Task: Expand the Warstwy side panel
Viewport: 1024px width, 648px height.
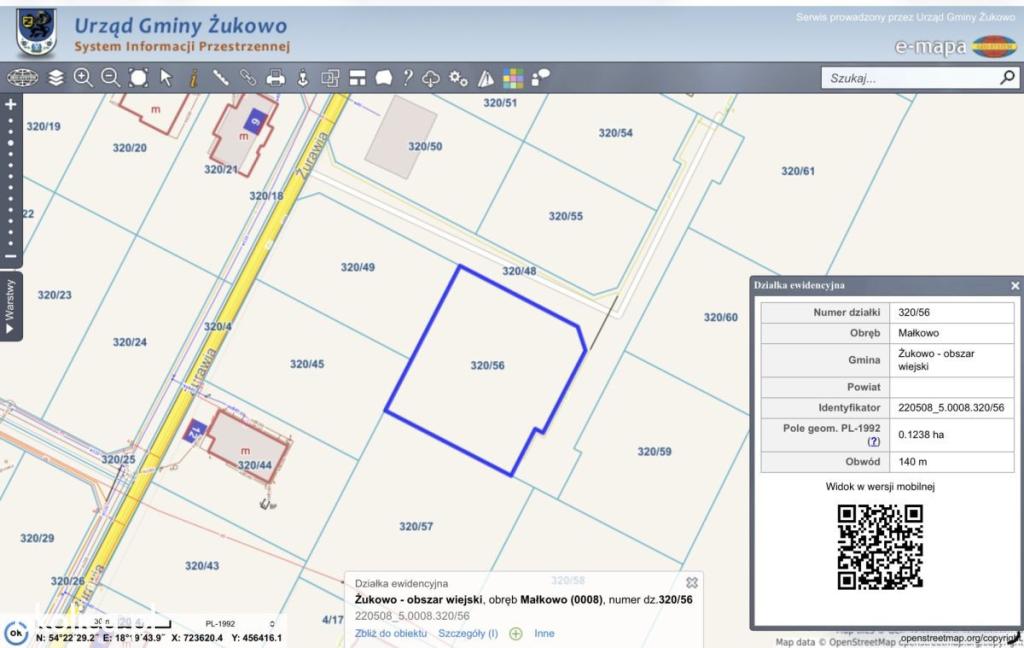Action: pyautogui.click(x=10, y=306)
